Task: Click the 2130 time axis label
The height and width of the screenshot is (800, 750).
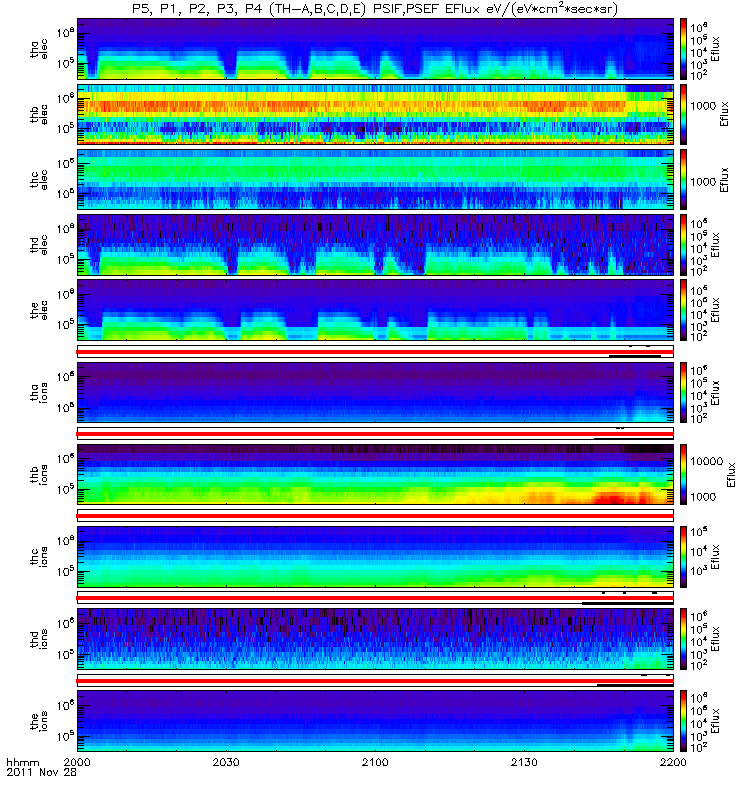Action: (524, 762)
